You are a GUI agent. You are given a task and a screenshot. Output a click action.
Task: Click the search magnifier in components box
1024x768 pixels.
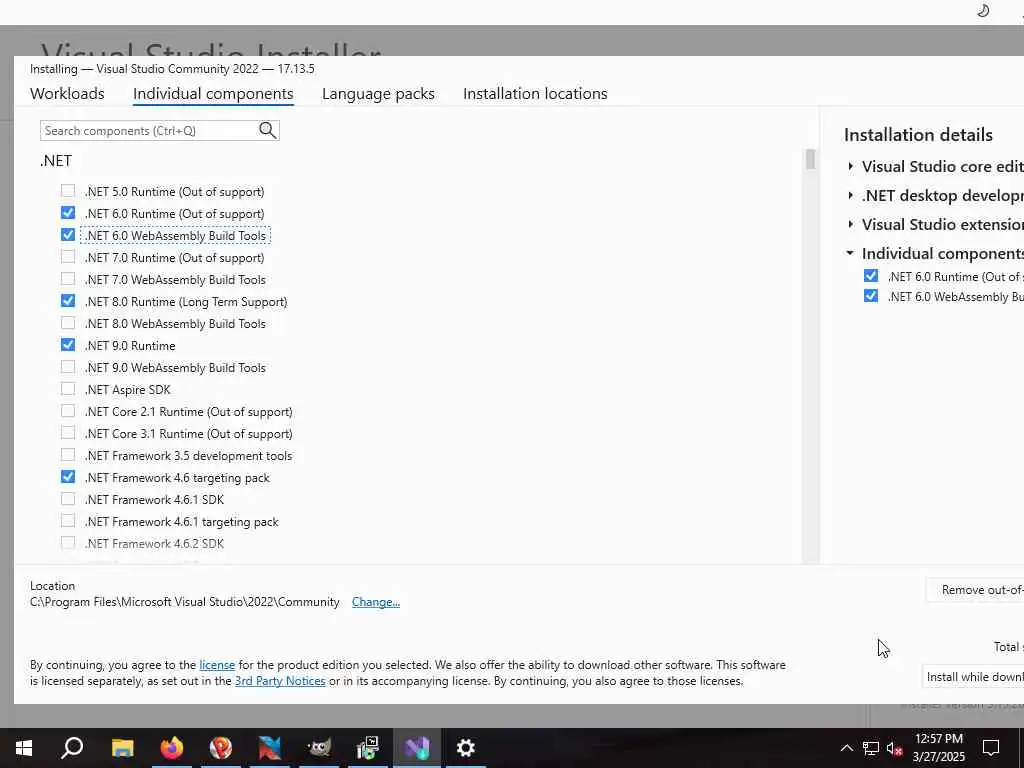pos(267,130)
